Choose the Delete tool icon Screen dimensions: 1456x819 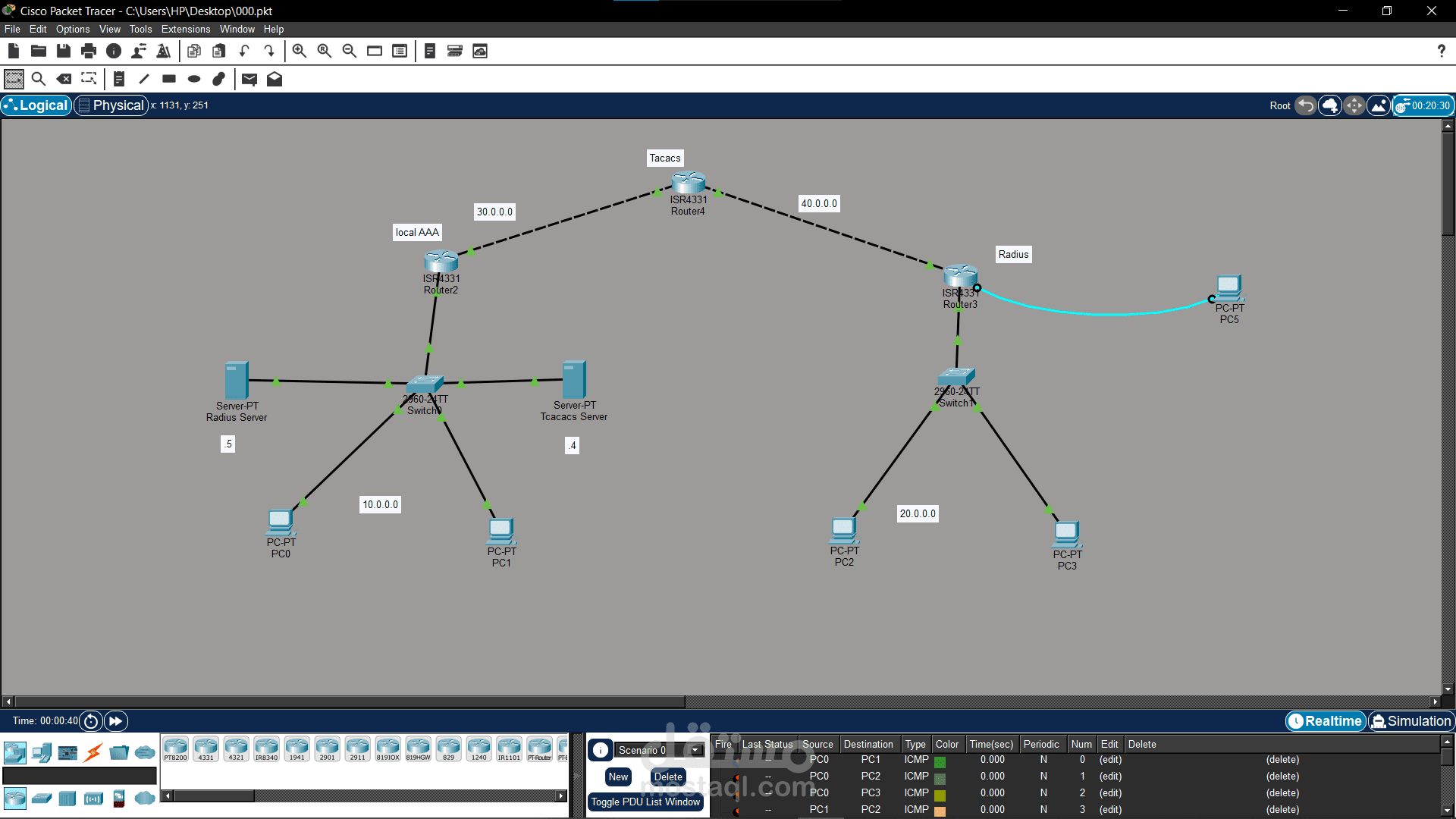coord(64,79)
